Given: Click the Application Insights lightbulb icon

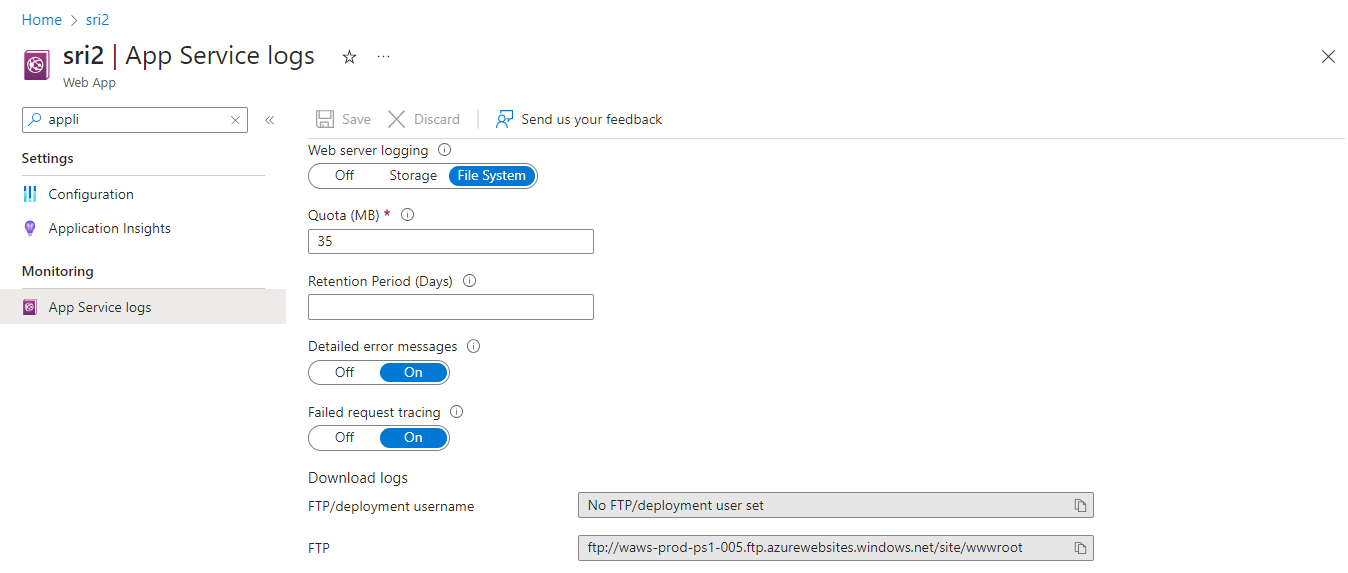Looking at the screenshot, I should coord(30,228).
